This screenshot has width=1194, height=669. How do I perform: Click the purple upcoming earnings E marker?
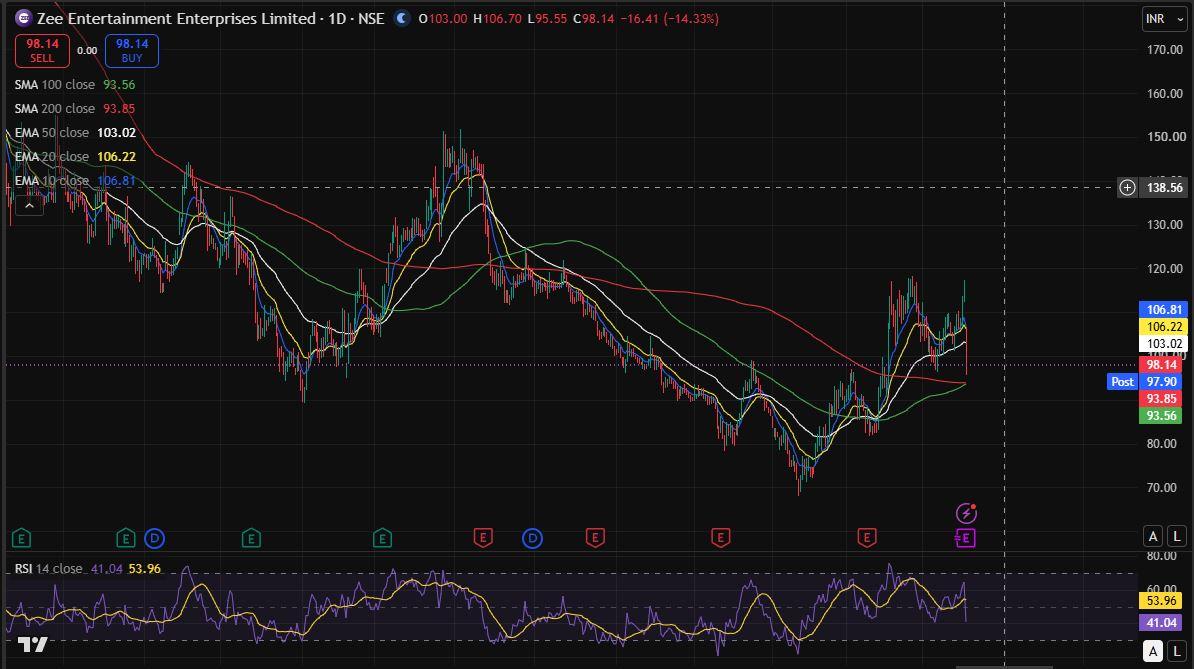(965, 539)
